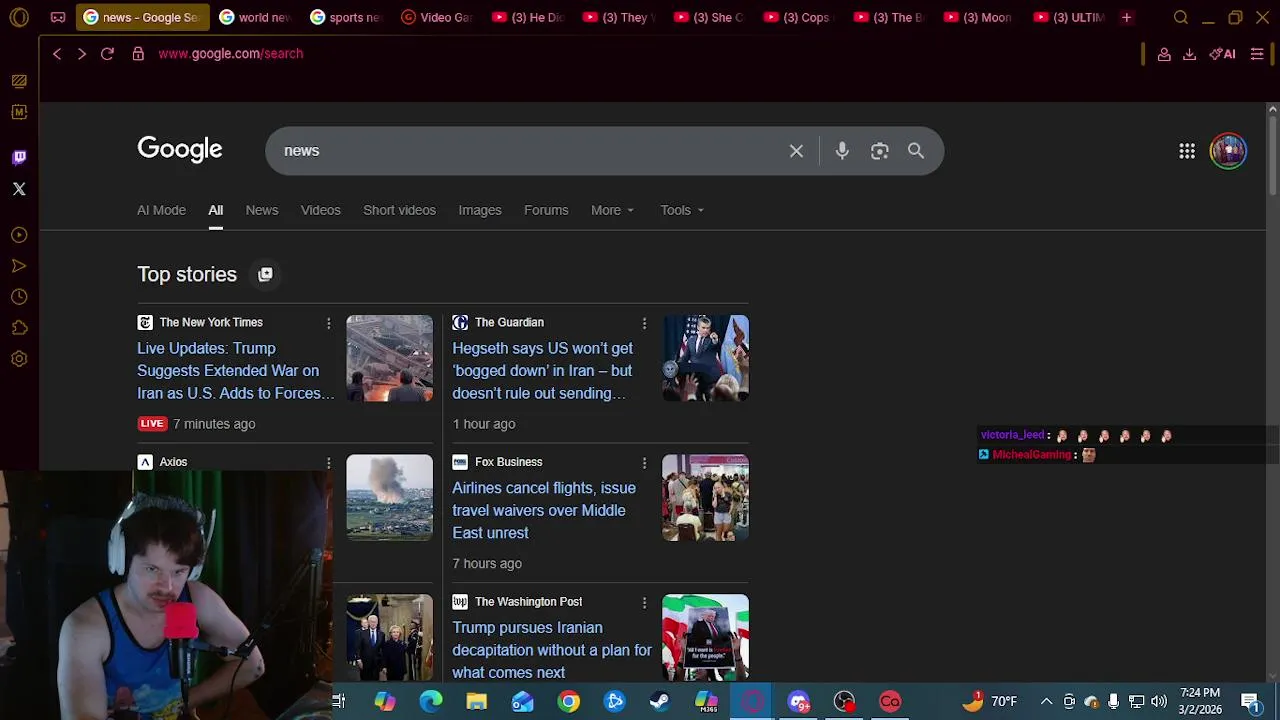Submit search with magnifier icon
Image resolution: width=1280 pixels, height=720 pixels.
tap(916, 151)
